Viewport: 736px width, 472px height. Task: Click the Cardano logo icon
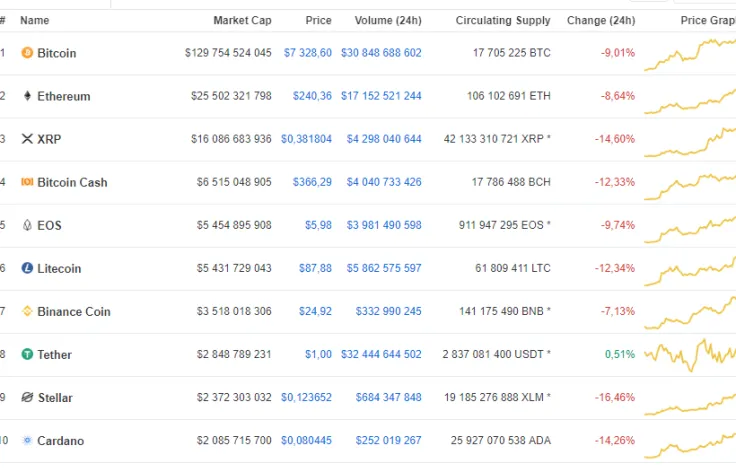tap(27, 440)
